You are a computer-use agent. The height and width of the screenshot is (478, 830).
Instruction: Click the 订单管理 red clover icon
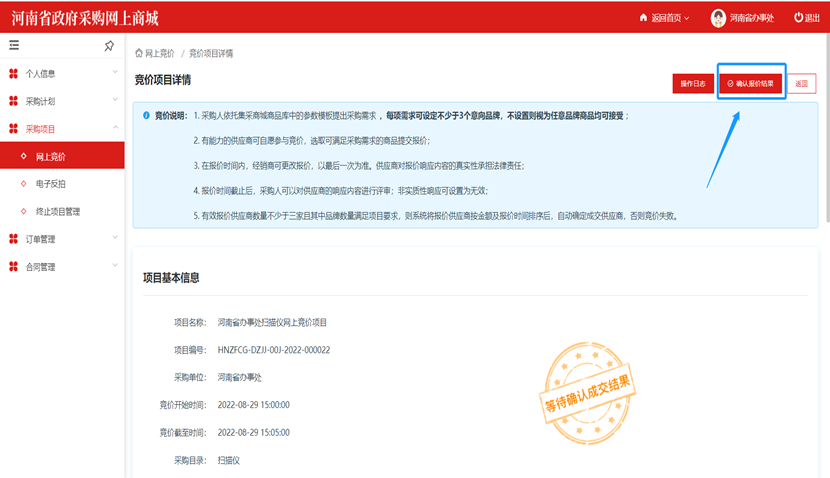pyautogui.click(x=14, y=239)
